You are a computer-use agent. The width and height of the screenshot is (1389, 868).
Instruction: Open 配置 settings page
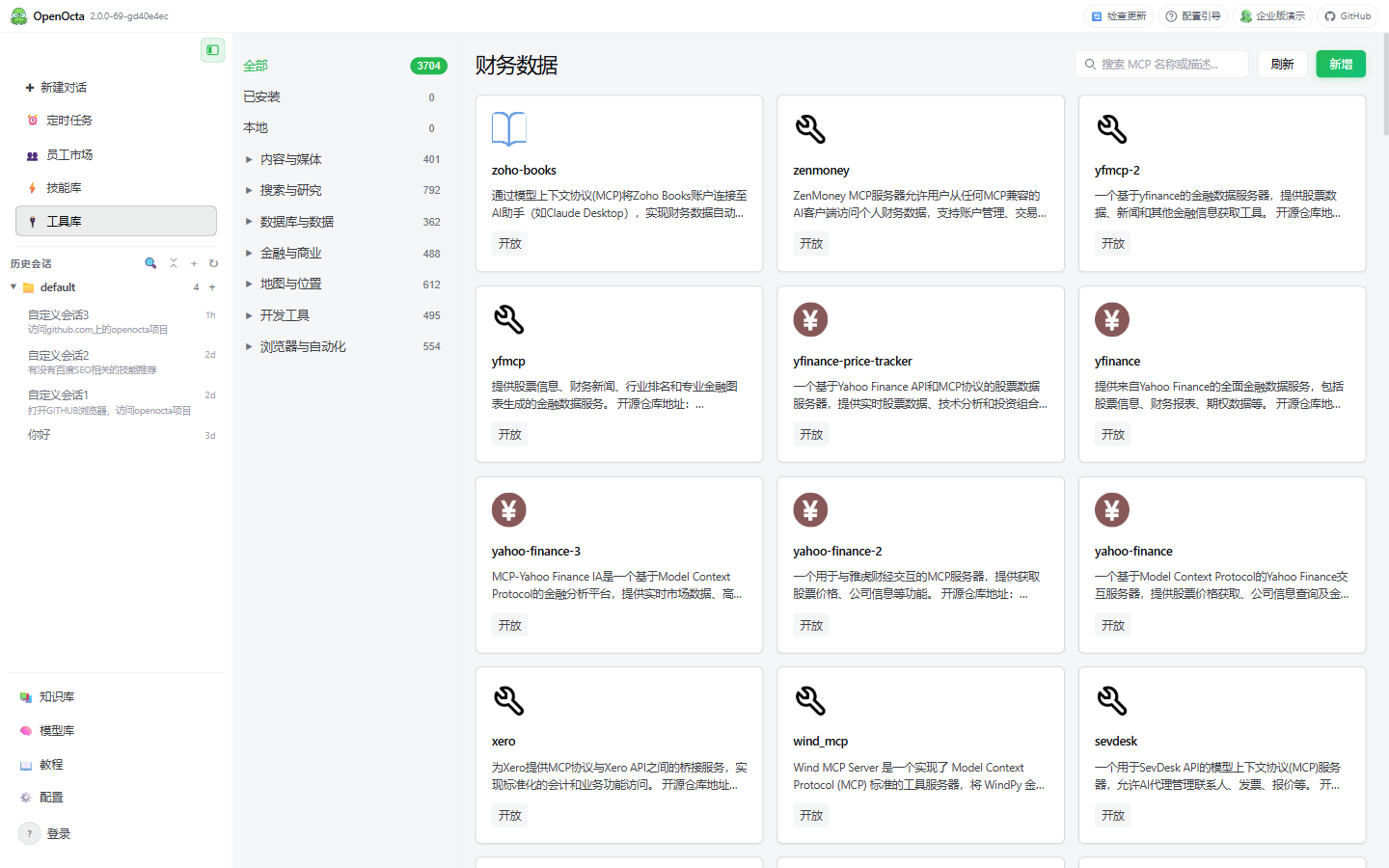tap(116, 798)
